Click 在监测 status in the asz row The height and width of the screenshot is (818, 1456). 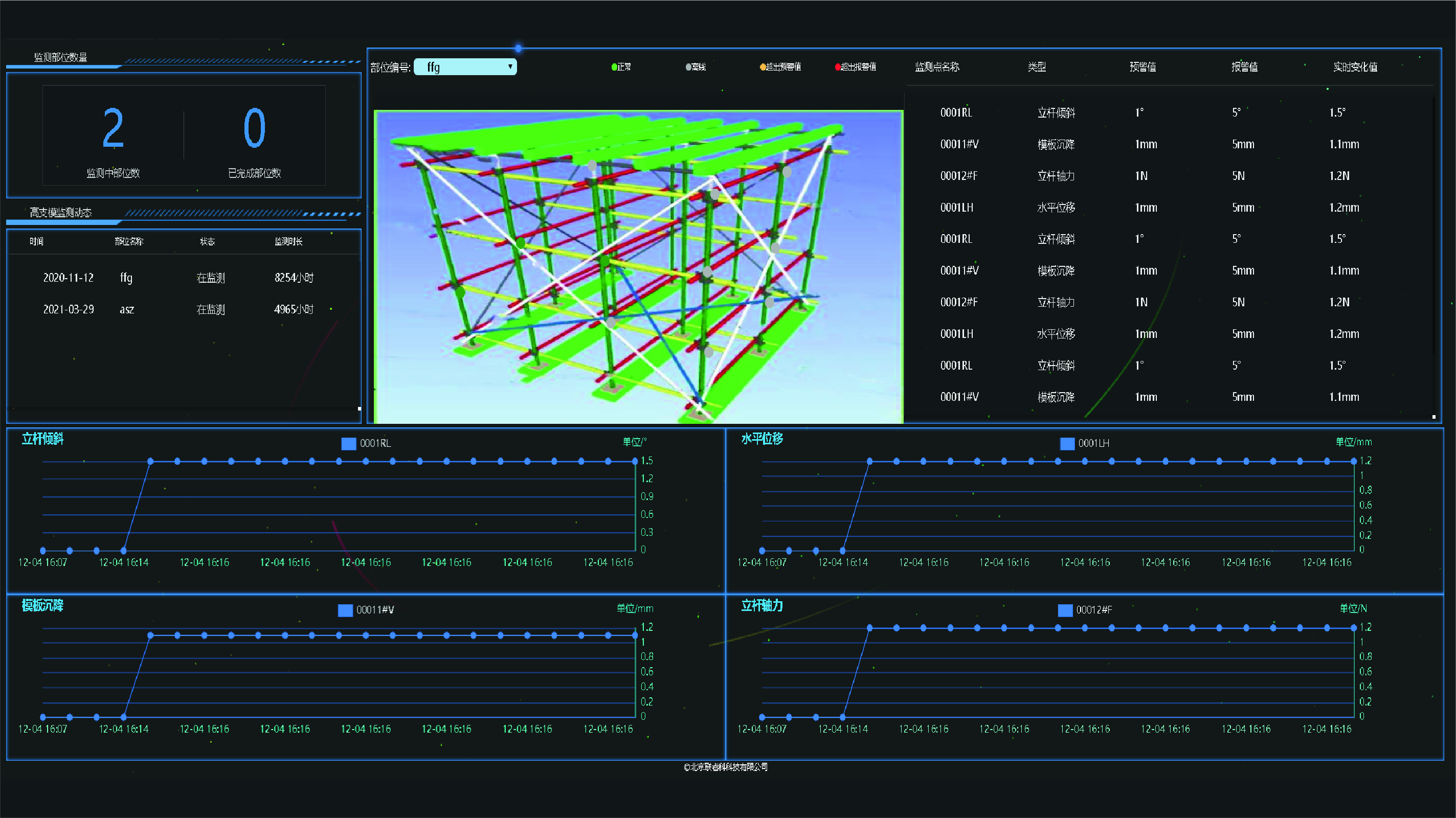[x=210, y=309]
